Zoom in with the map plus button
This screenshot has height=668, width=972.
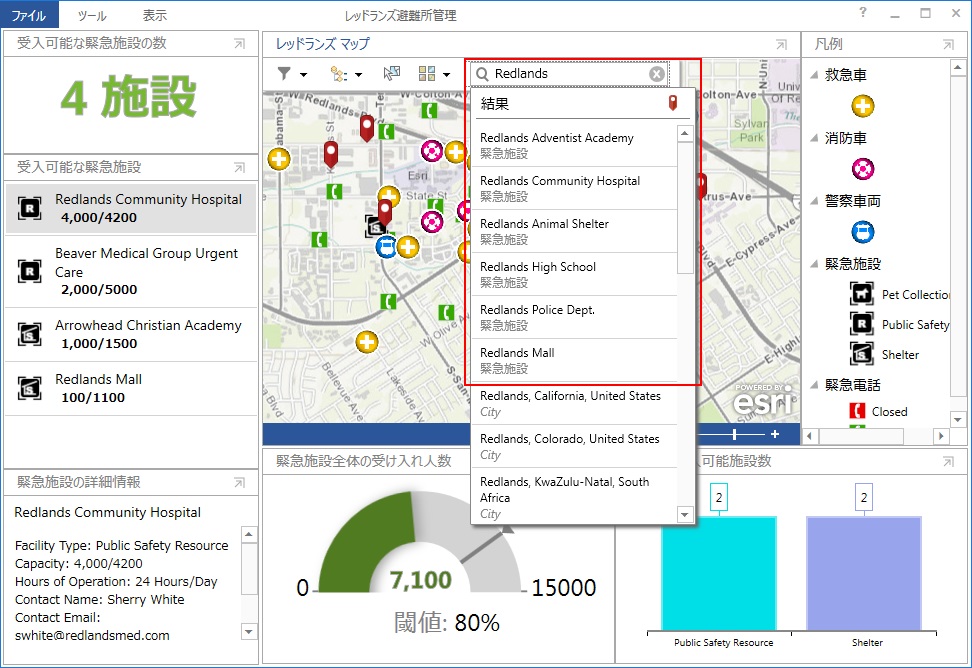tap(775, 434)
